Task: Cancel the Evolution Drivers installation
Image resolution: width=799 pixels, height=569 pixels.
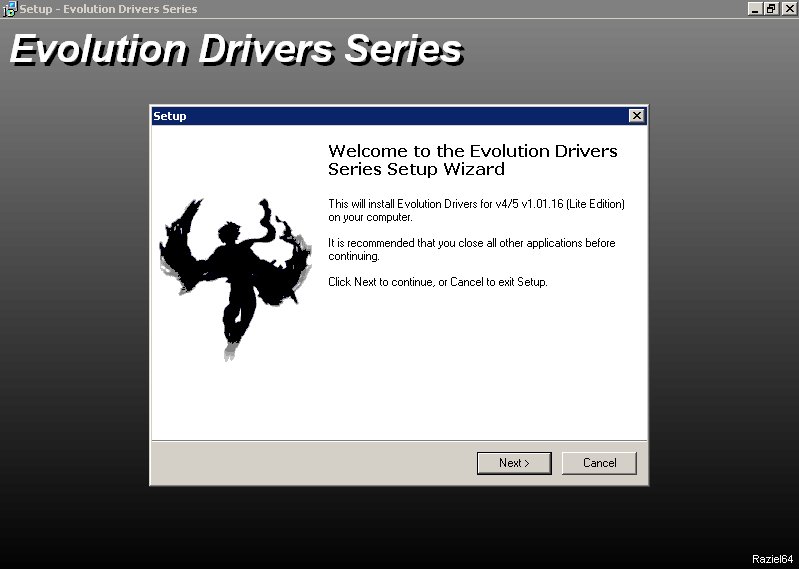Action: click(599, 463)
